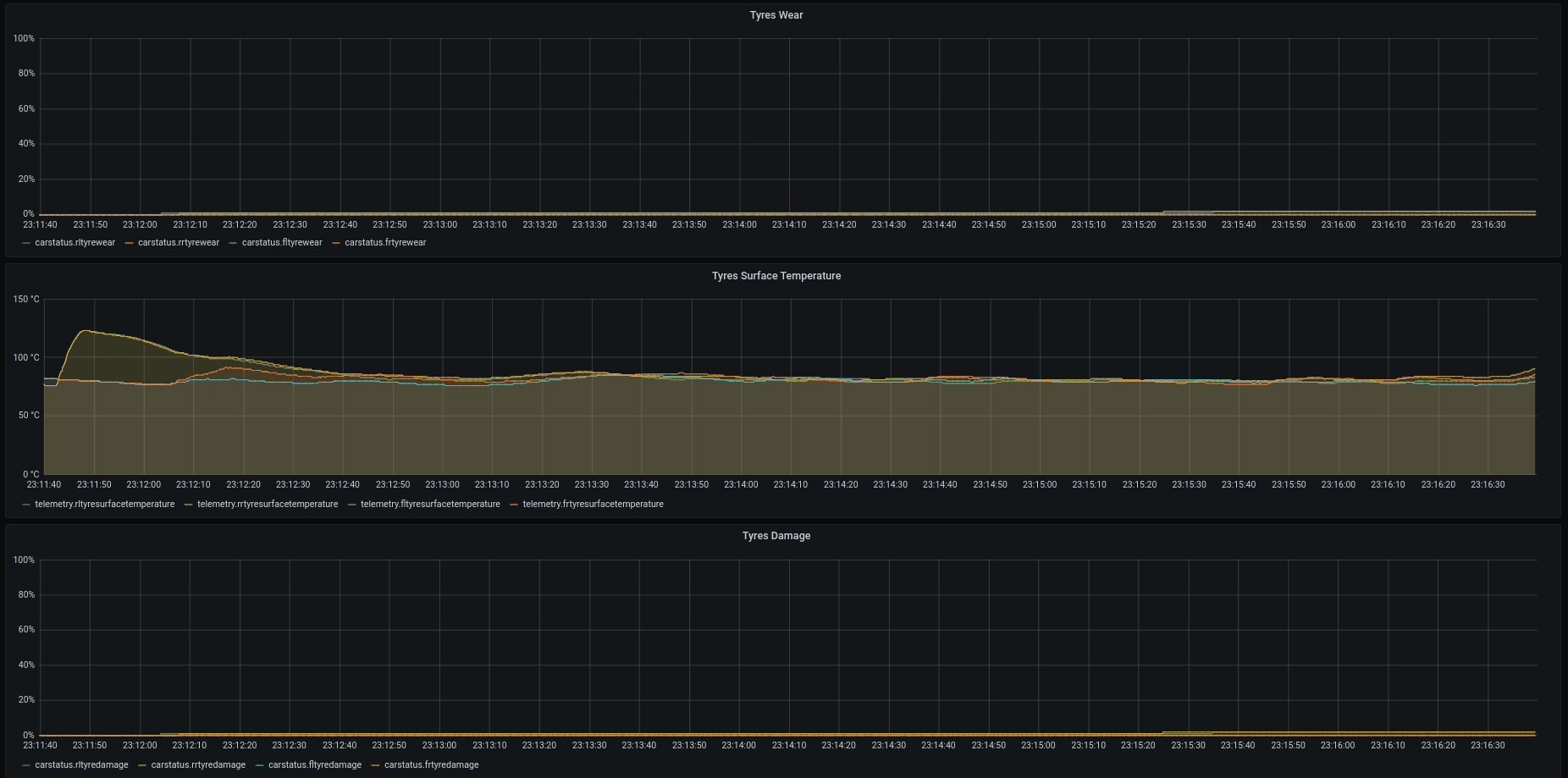Click the 0 °C y-axis label

(31, 475)
